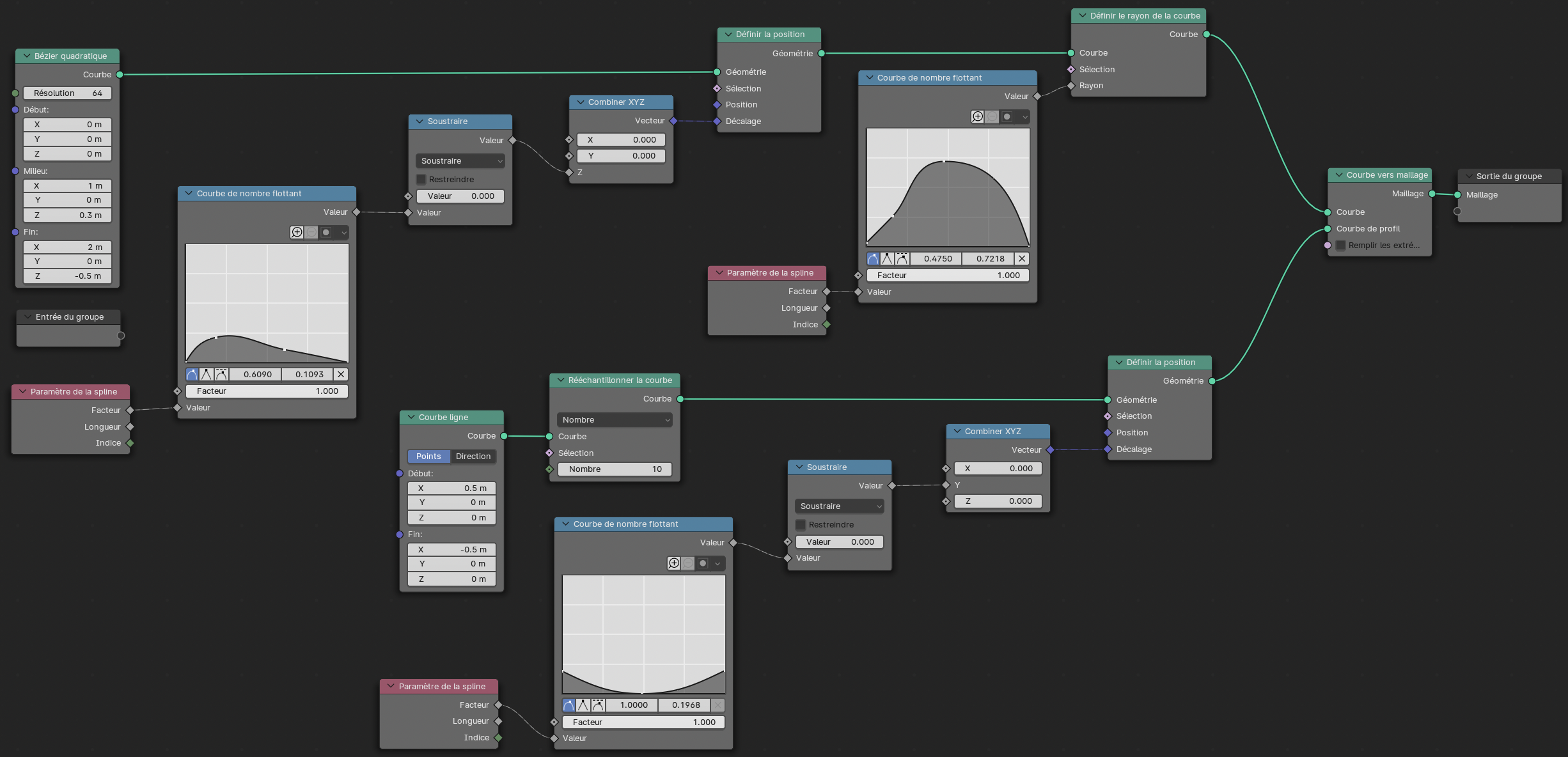Set vector handle in the 0.6090 curve
This screenshot has width=1568, height=757.
click(206, 375)
